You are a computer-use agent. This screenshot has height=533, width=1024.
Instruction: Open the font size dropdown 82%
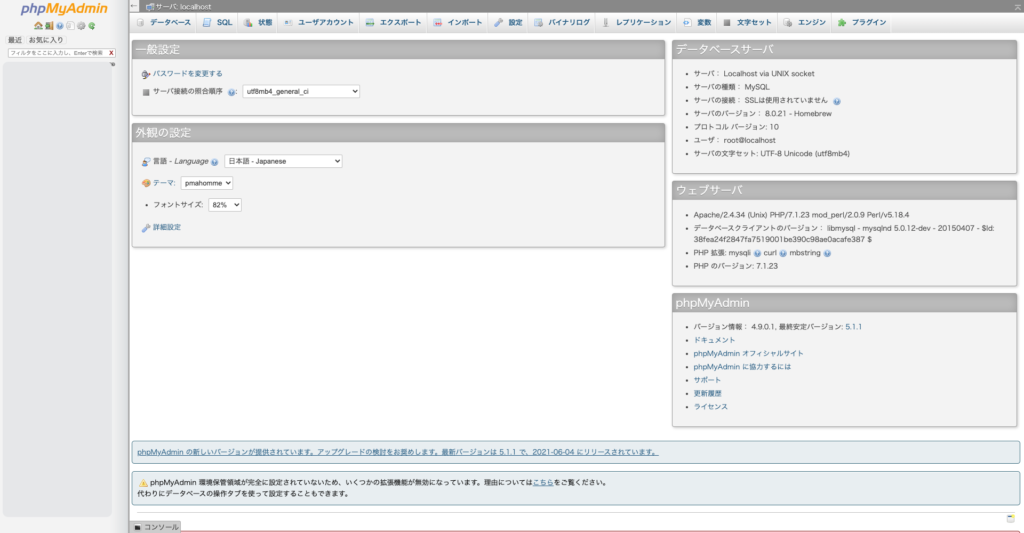225,204
